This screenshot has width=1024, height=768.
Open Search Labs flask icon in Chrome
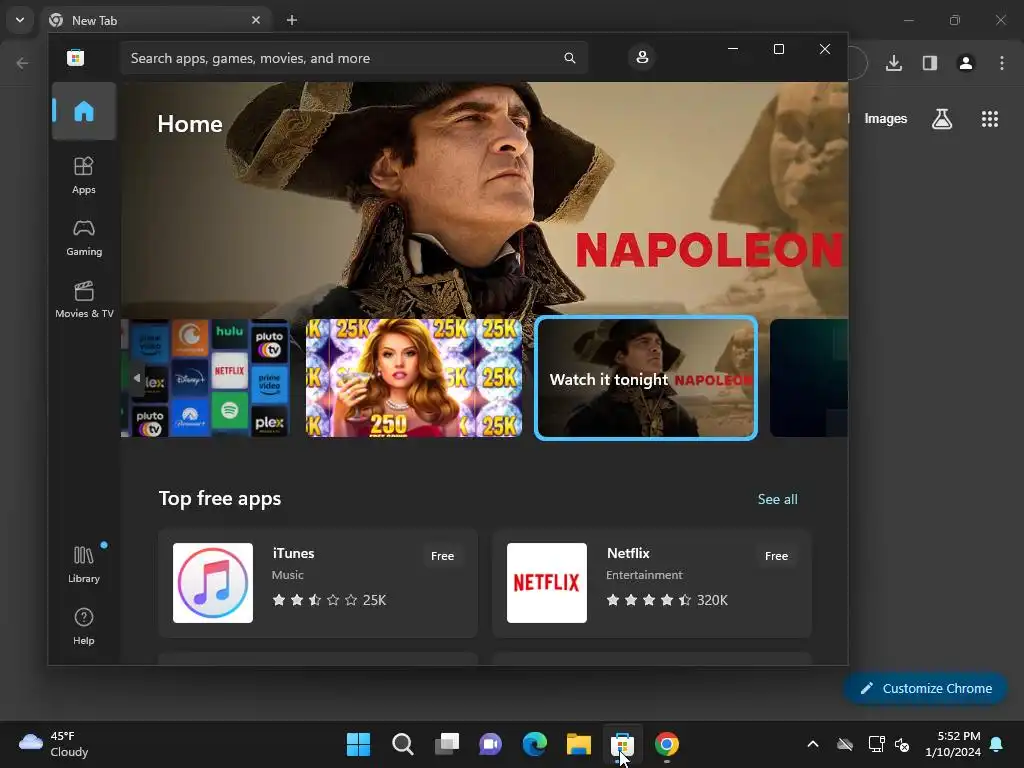tap(942, 119)
